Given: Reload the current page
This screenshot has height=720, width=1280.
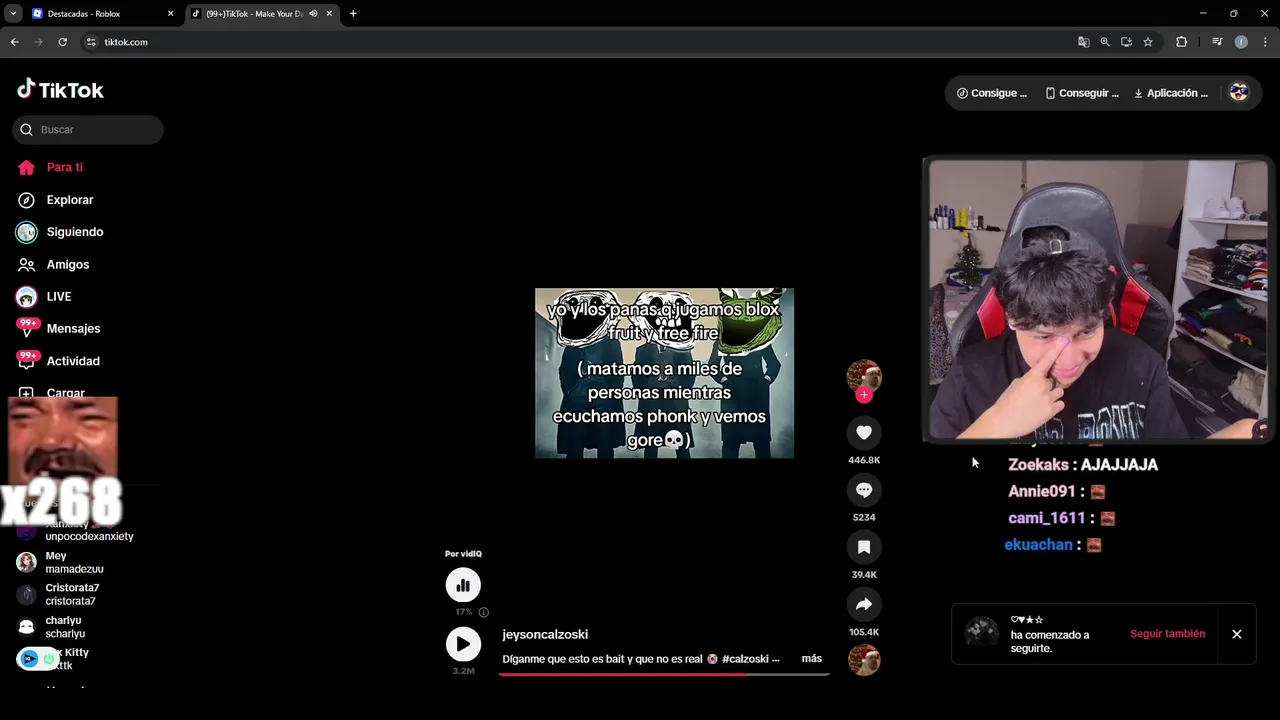Looking at the screenshot, I should (62, 42).
